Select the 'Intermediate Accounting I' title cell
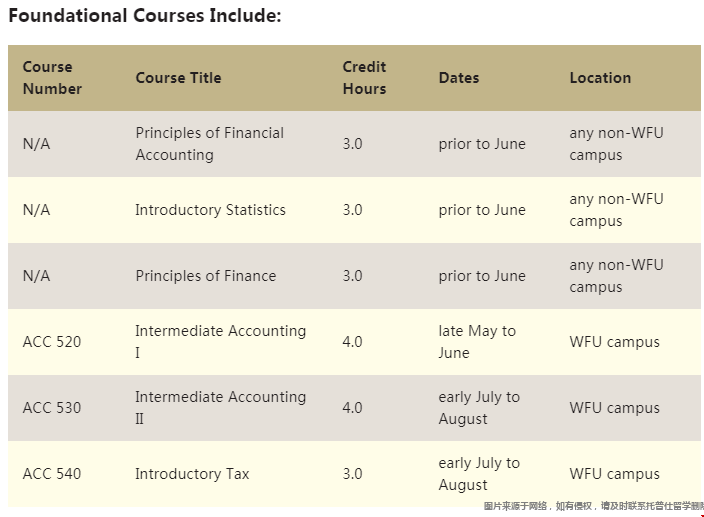704x517 pixels. coord(220,342)
